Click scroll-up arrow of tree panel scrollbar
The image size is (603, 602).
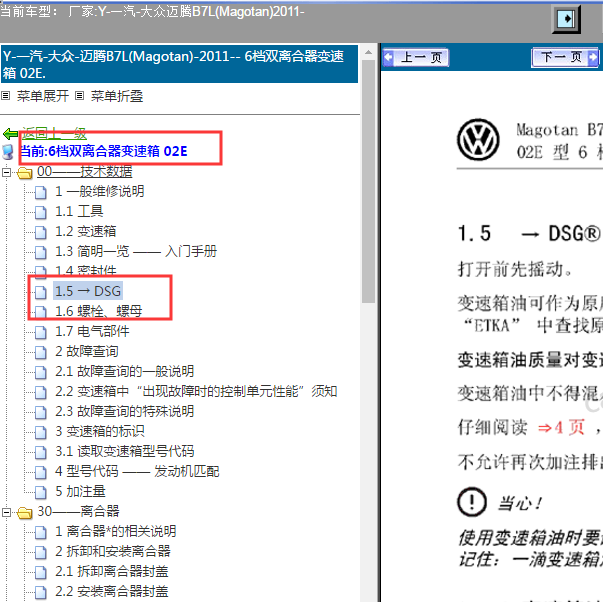point(368,52)
